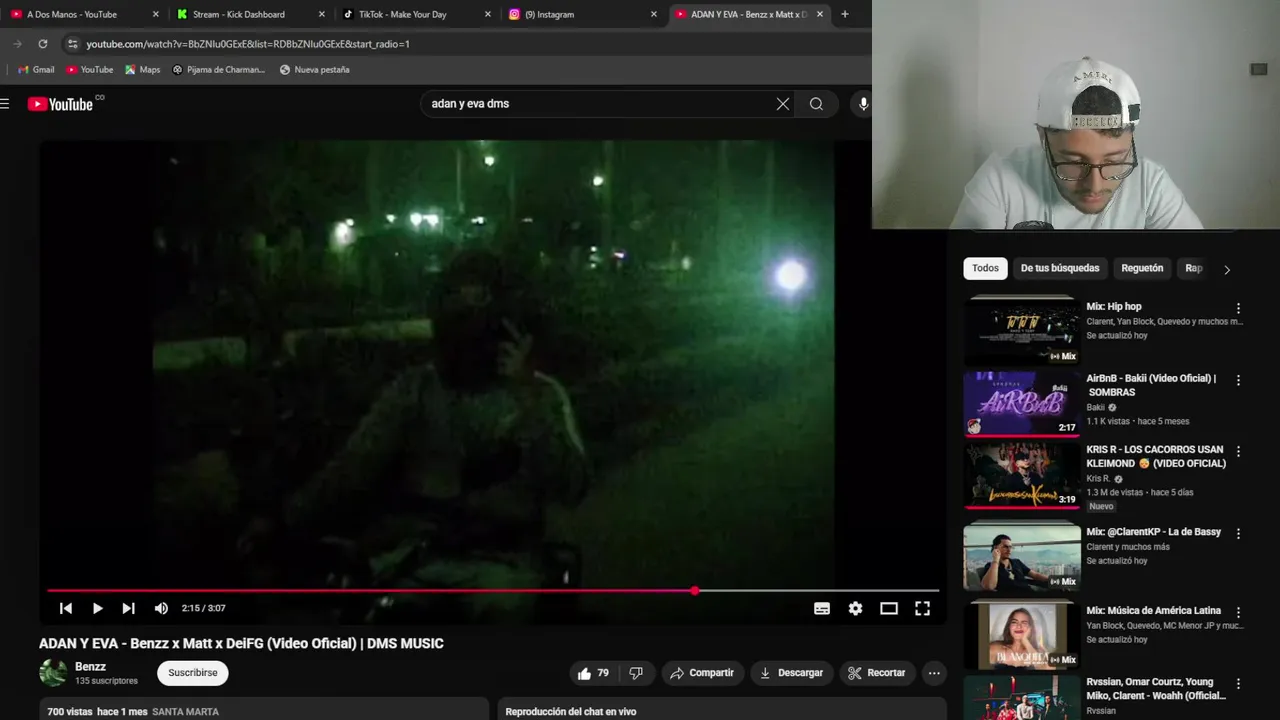
Task: Reload the page
Action: (x=43, y=44)
